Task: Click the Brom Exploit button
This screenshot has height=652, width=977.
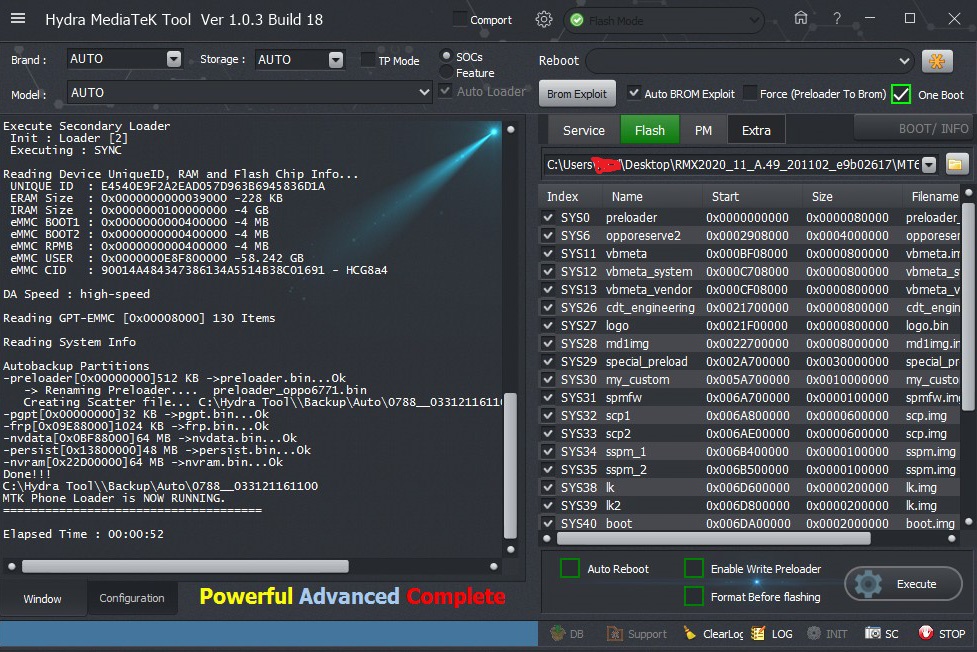Action: [576, 94]
